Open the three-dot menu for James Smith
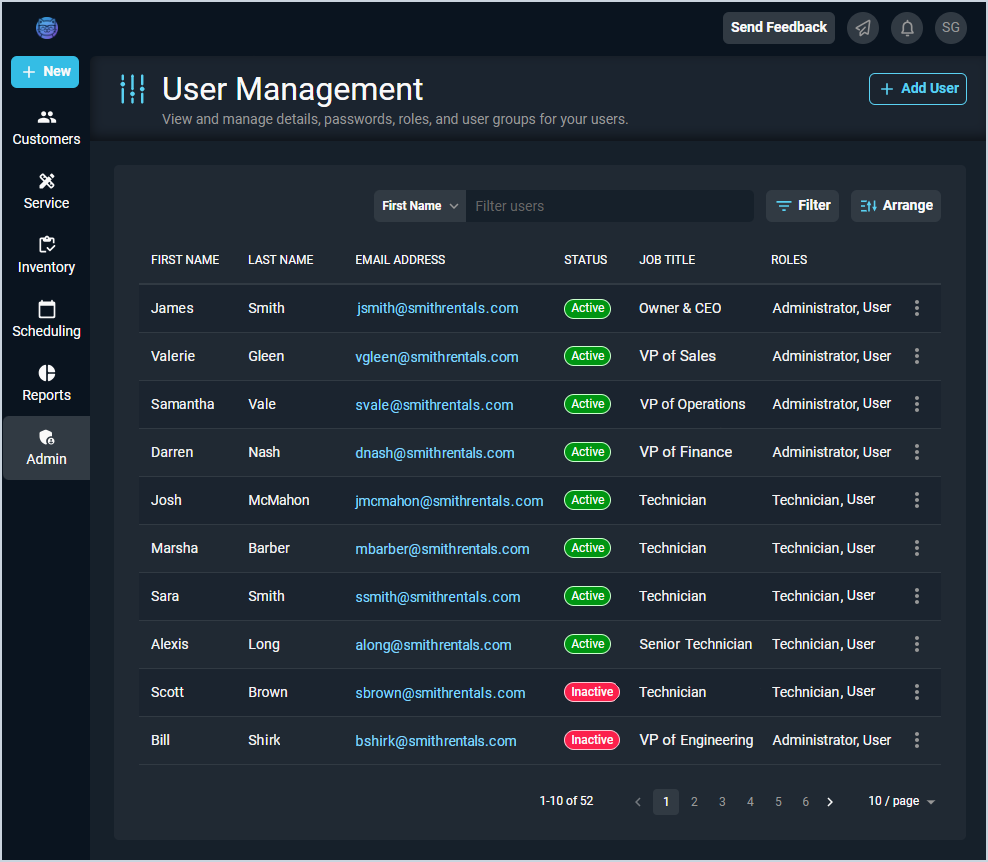 tap(917, 308)
